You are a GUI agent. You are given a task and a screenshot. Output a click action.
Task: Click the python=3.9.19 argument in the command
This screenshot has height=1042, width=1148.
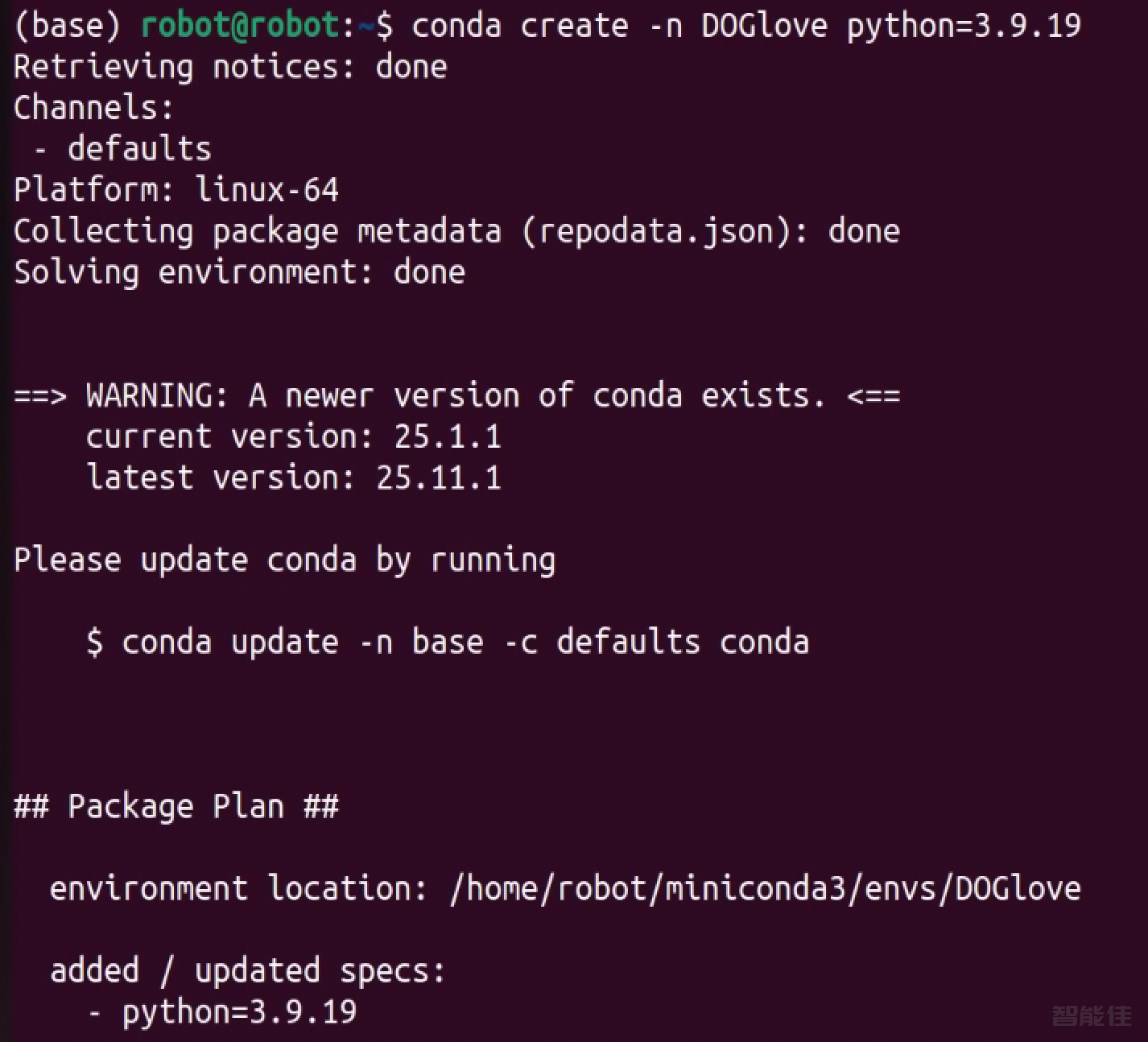pos(963,26)
